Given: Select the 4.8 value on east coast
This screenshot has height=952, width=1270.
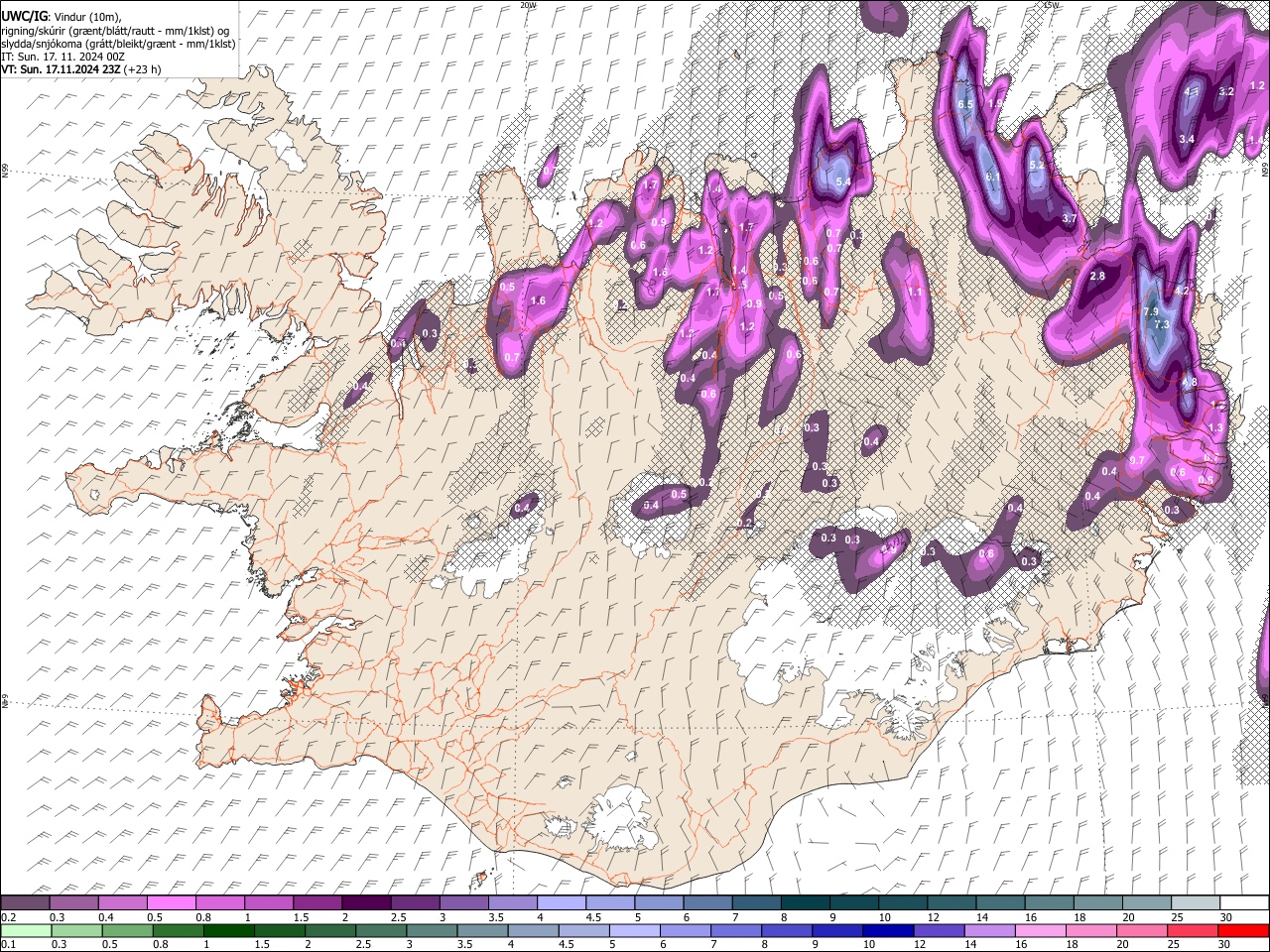Looking at the screenshot, I should (x=1190, y=382).
